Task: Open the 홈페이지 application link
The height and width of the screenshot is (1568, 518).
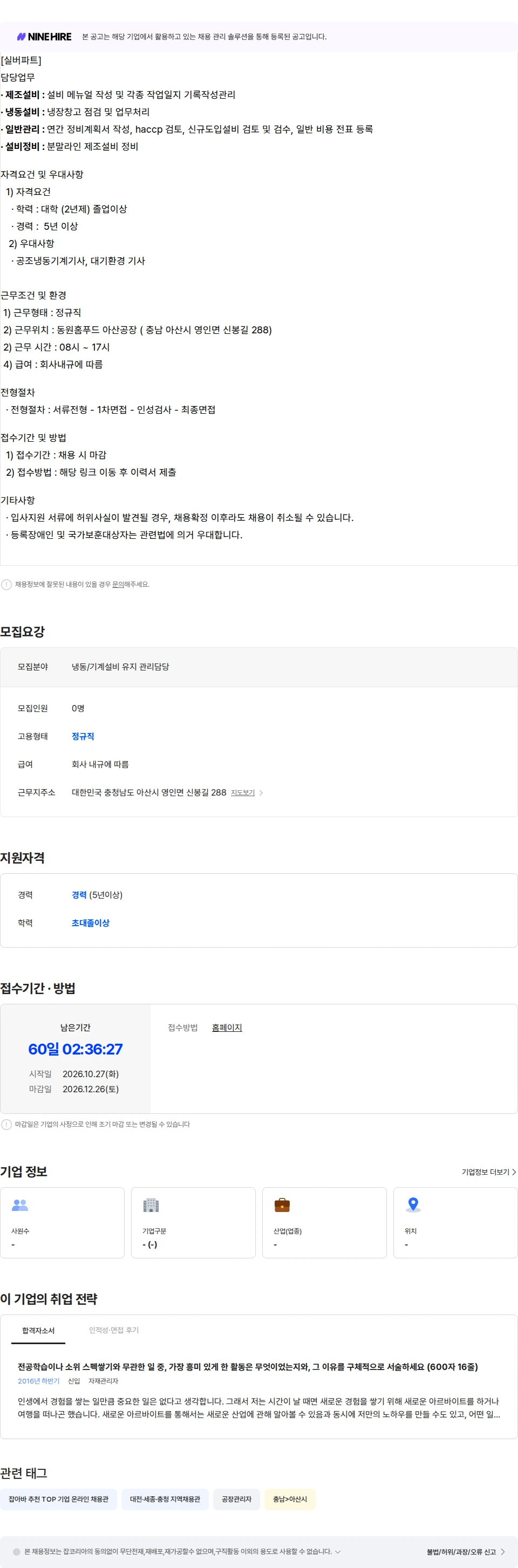Action: coord(227,1028)
